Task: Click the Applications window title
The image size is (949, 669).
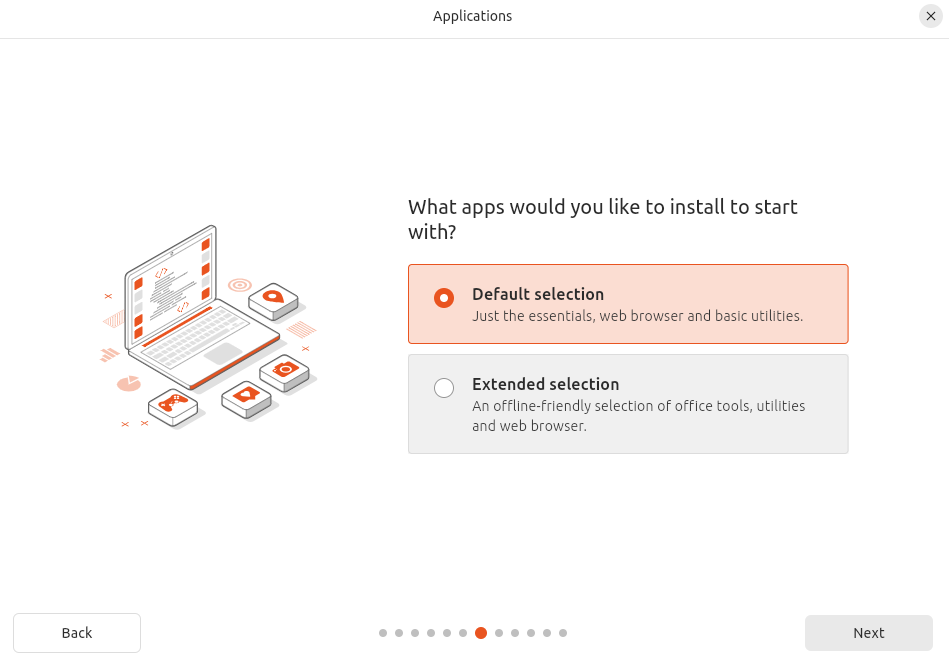Action: point(472,16)
